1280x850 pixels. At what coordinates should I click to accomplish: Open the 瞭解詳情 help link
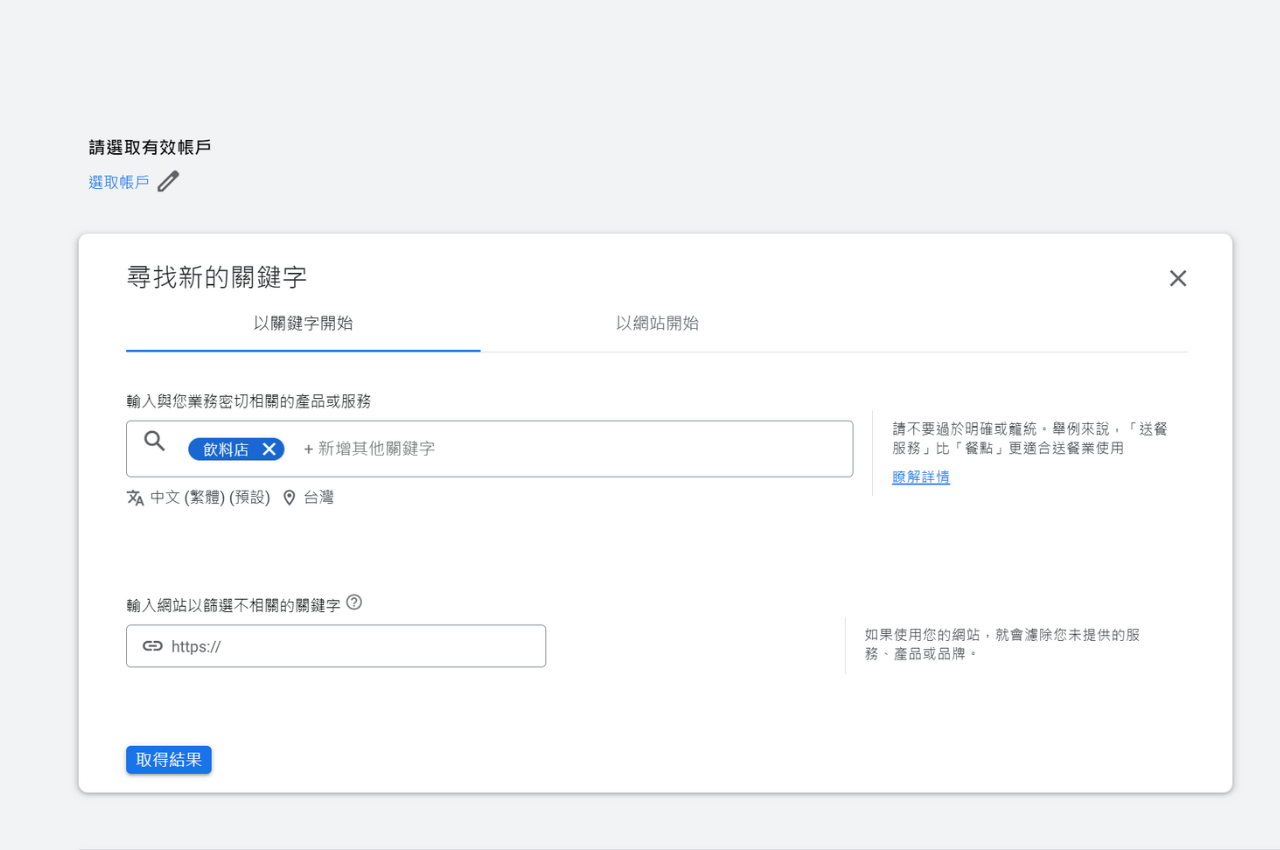point(921,477)
